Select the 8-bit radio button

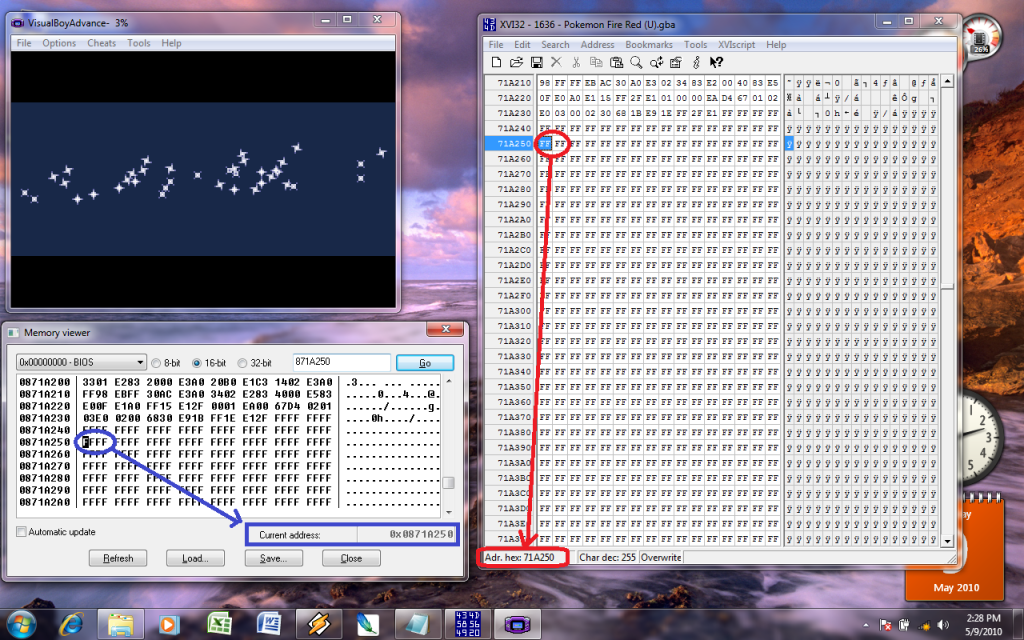(156, 363)
